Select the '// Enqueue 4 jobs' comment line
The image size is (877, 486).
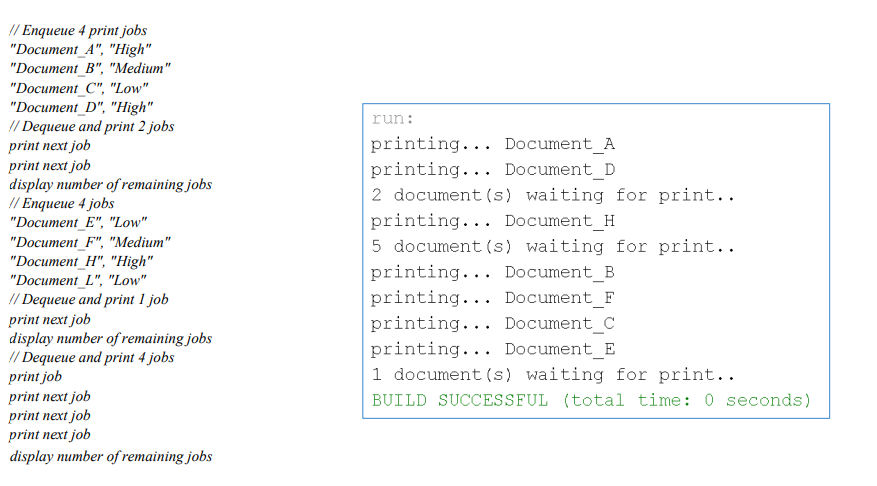click(x=62, y=204)
